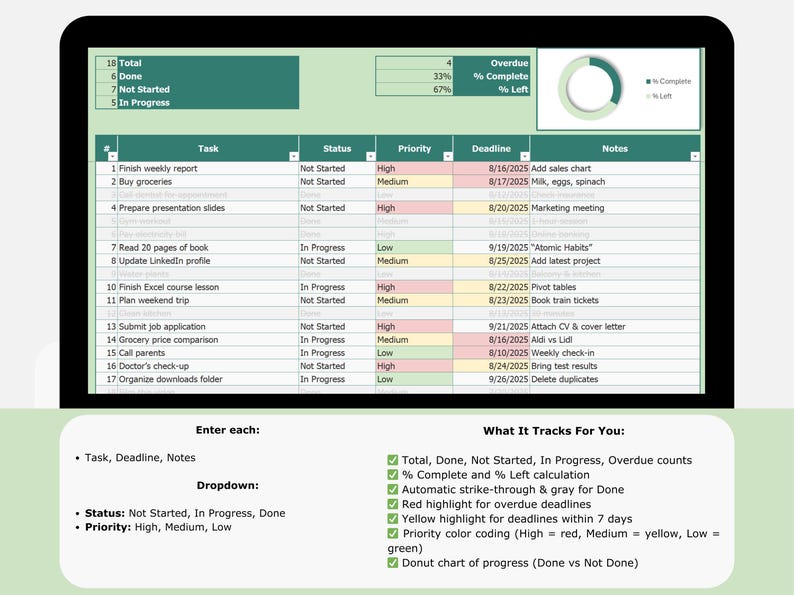Click the 8/22/2025 deadline cell
This screenshot has height=595, width=794.
pos(491,287)
